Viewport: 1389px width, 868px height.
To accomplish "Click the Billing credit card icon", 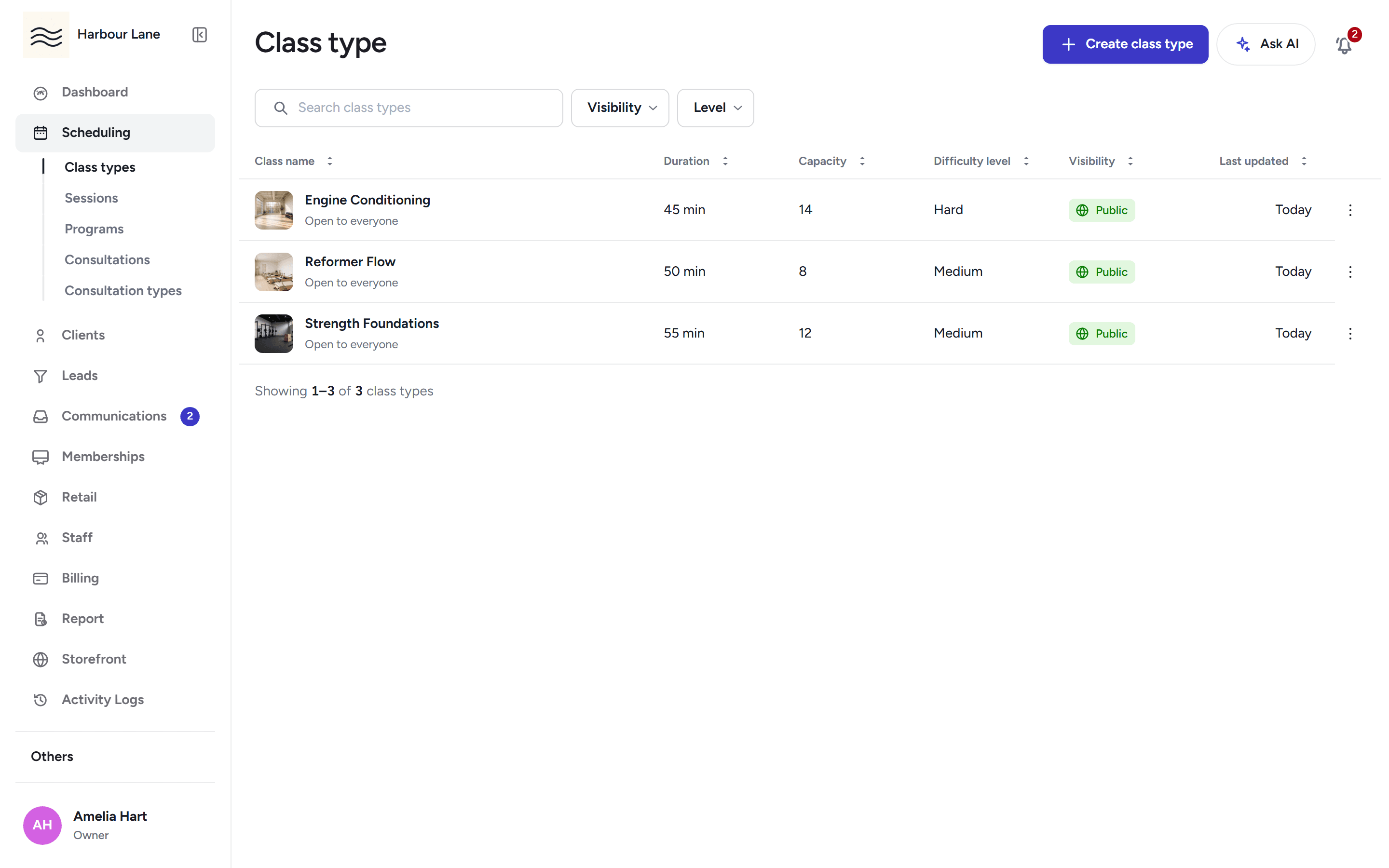I will click(40, 578).
